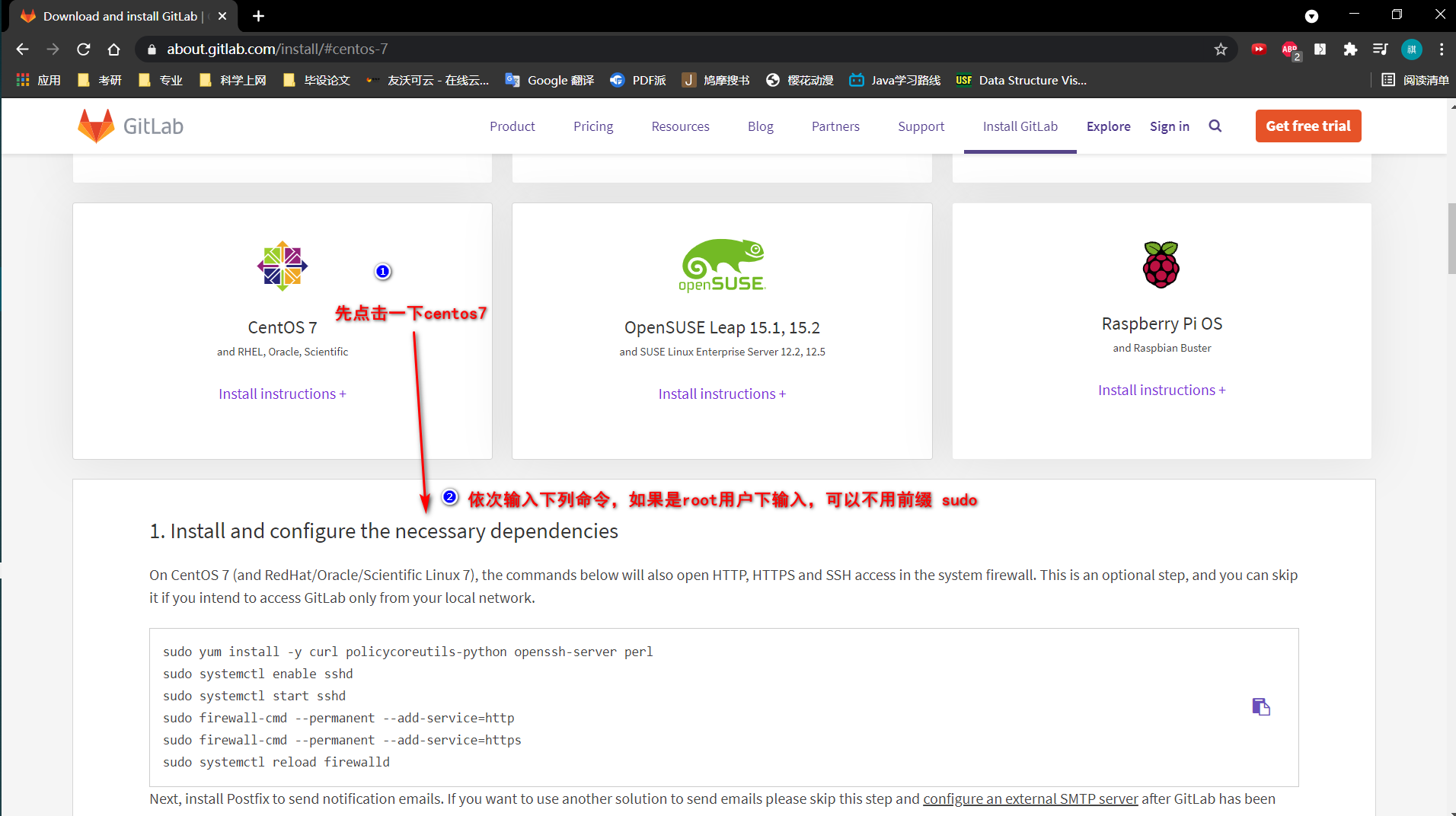Open the PDF派 bookmark
Image resolution: width=1456 pixels, height=816 pixels.
point(638,80)
